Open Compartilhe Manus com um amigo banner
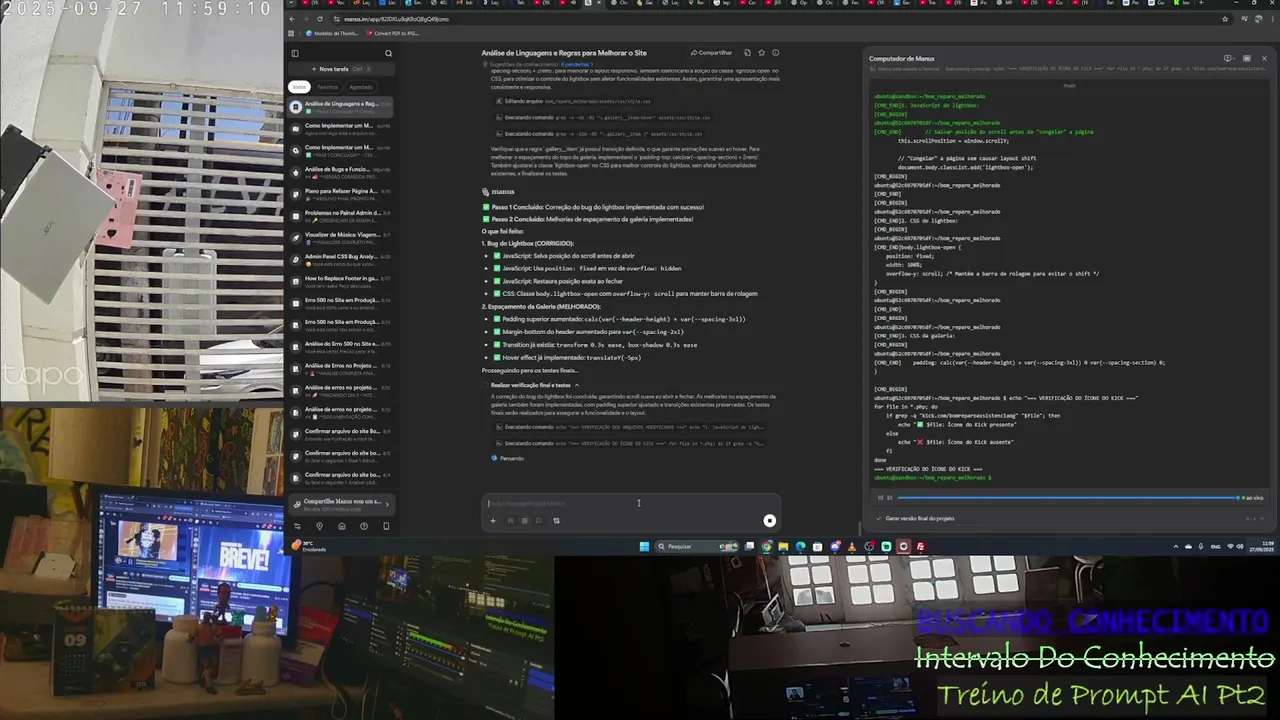The width and height of the screenshot is (1280, 720). [x=341, y=504]
